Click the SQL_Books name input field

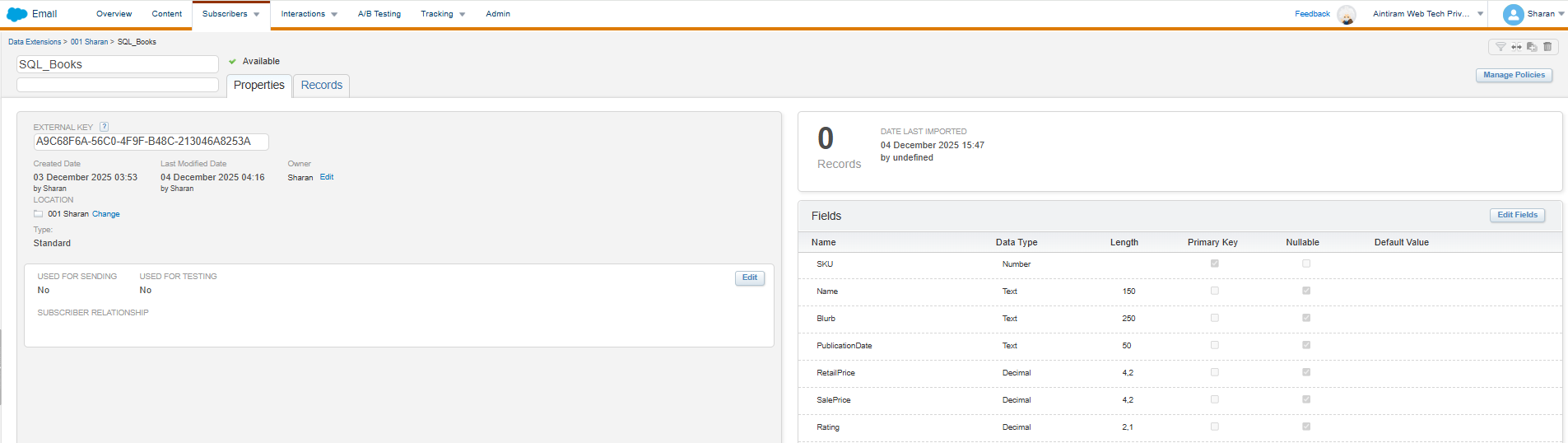tap(117, 64)
